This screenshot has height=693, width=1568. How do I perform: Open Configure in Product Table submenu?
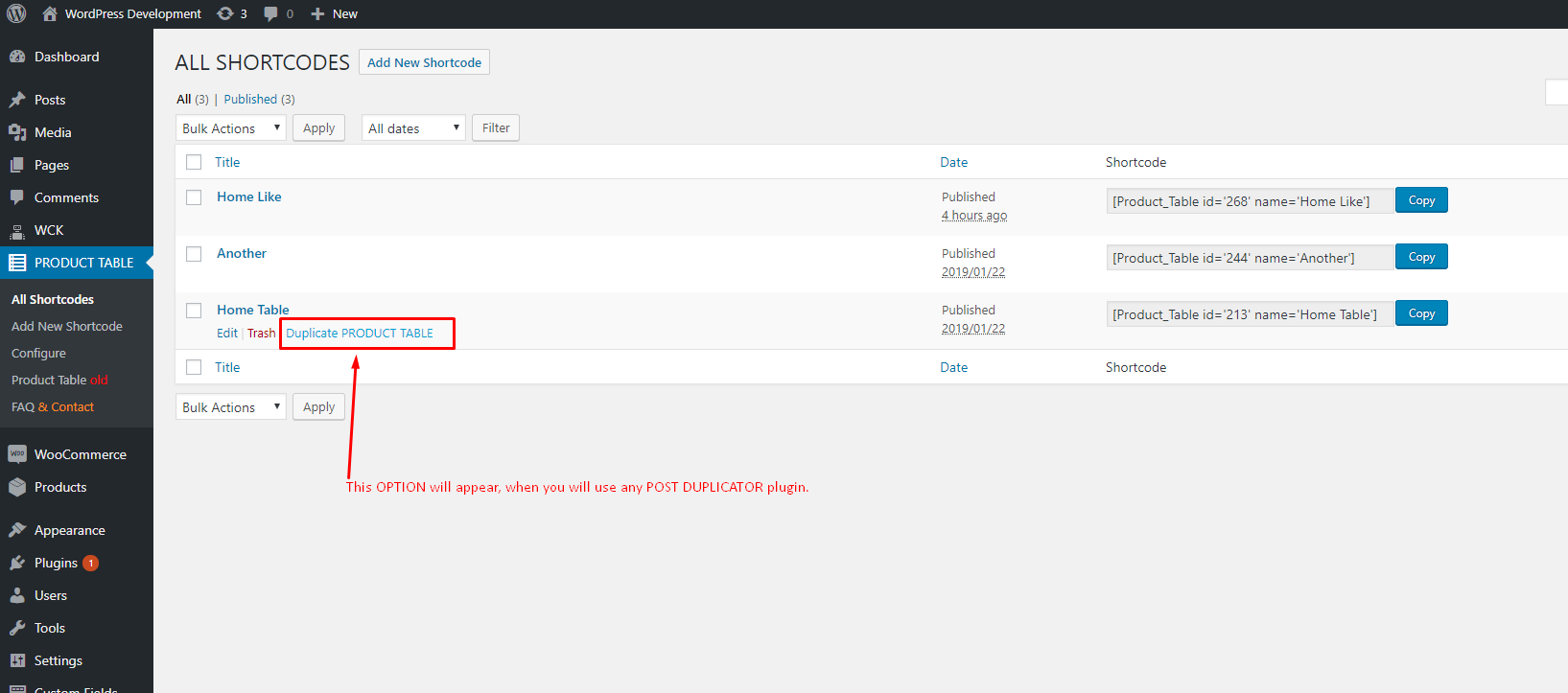coord(38,353)
